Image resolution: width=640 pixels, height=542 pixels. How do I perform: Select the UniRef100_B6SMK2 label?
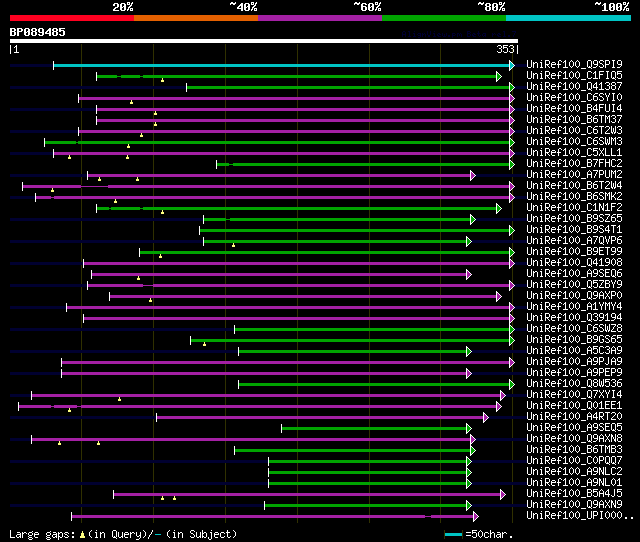pyautogui.click(x=574, y=197)
